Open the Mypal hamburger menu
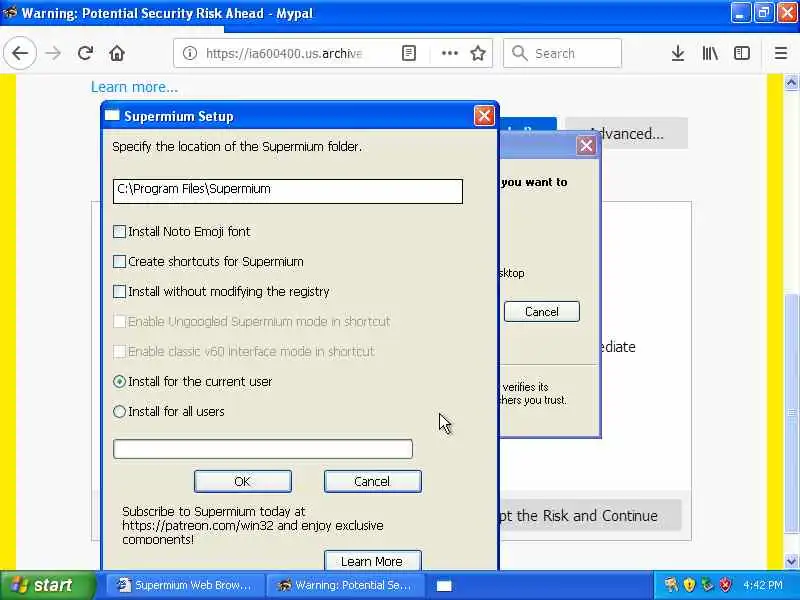This screenshot has width=800, height=600. tap(781, 53)
